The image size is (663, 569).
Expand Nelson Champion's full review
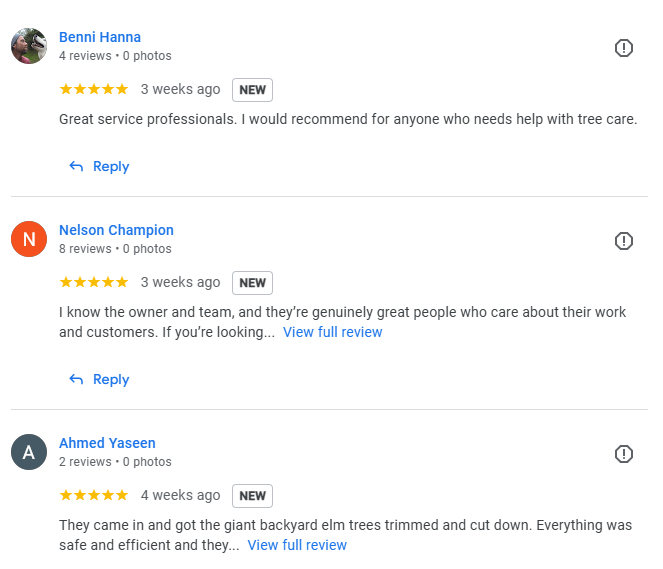tap(332, 332)
